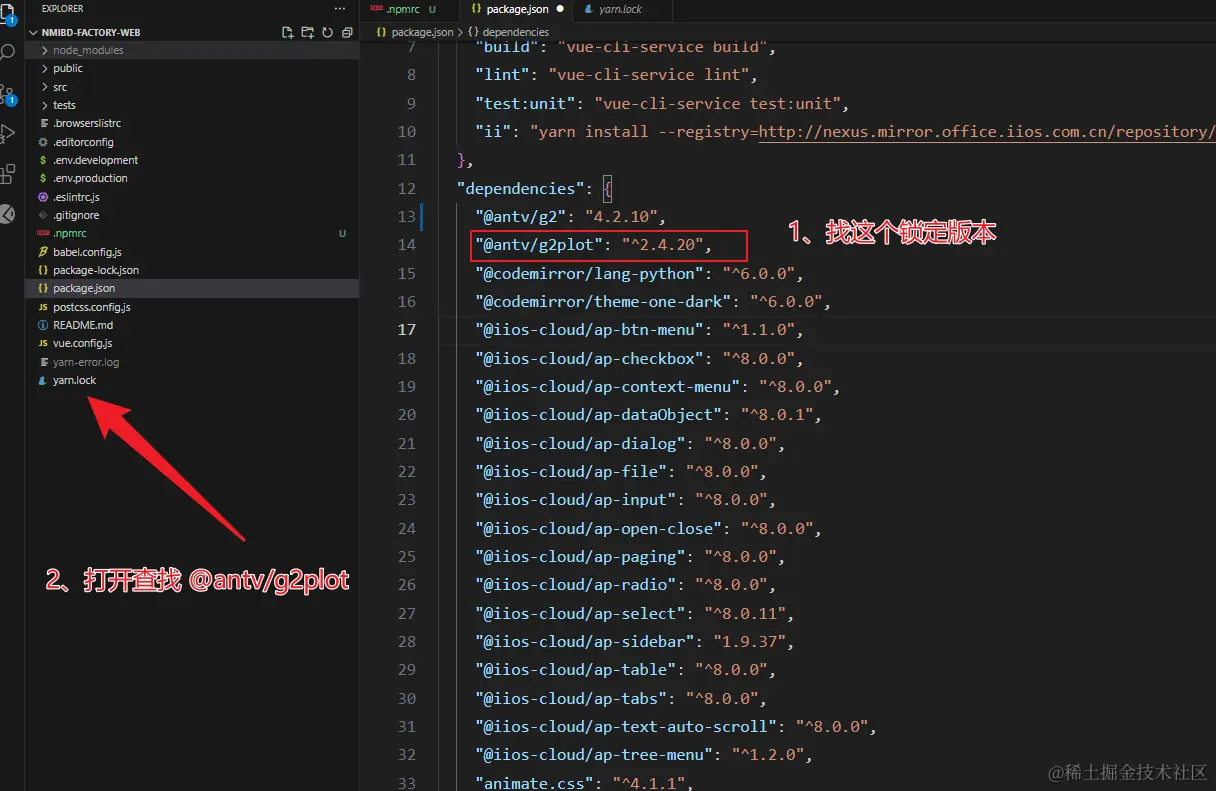Click "@iios-cloud/ap-btn-menu" in the editor

tap(590, 330)
